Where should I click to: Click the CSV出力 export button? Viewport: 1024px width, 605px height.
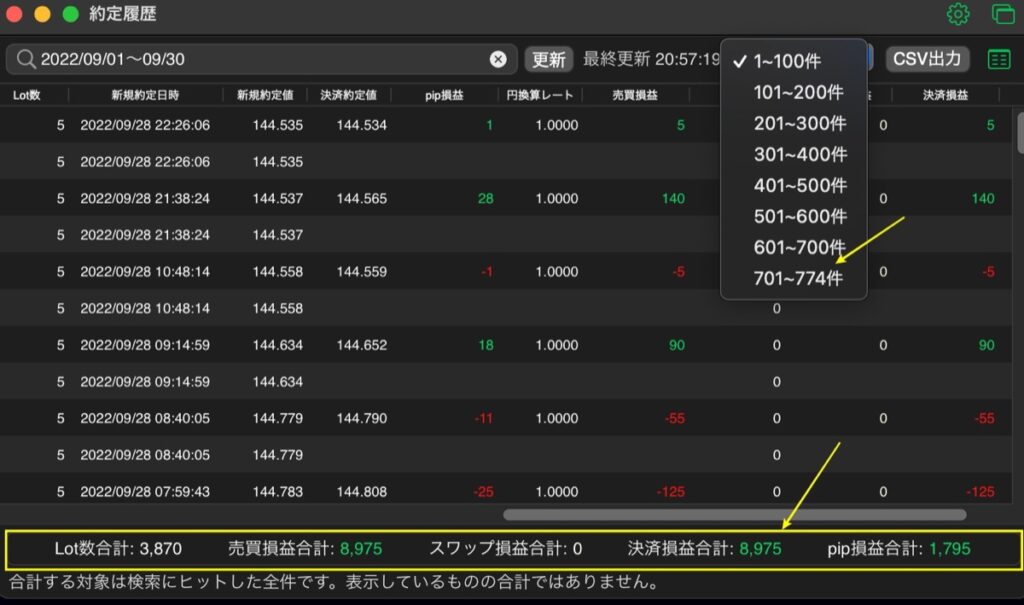(927, 59)
